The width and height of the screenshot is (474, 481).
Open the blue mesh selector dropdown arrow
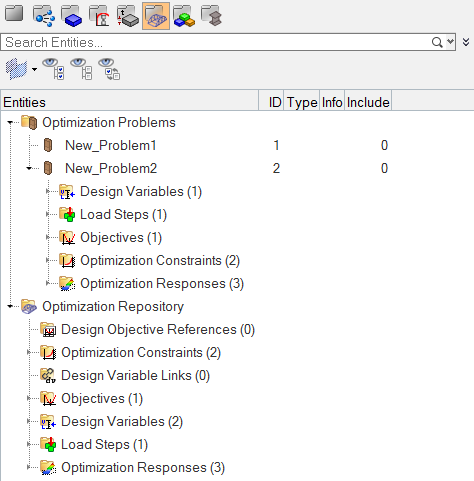tap(34, 69)
